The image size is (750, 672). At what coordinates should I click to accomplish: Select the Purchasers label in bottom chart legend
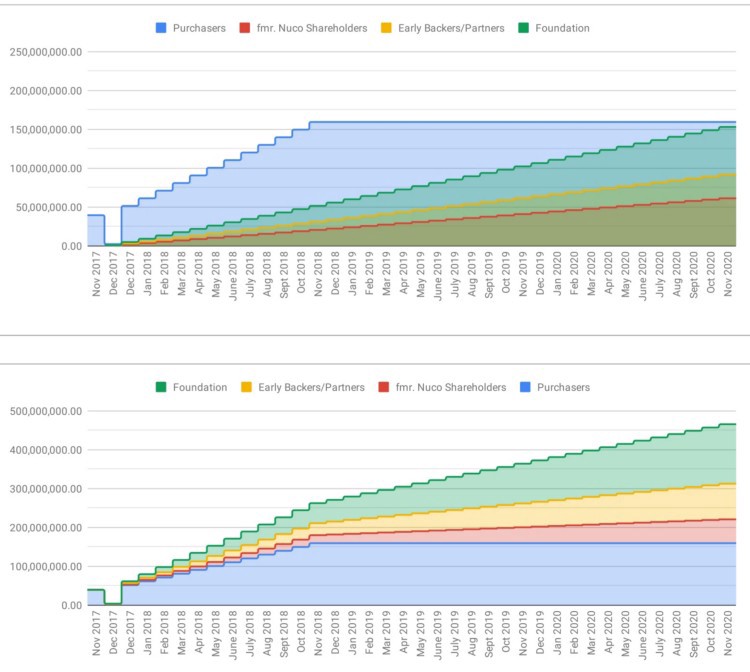pos(563,387)
